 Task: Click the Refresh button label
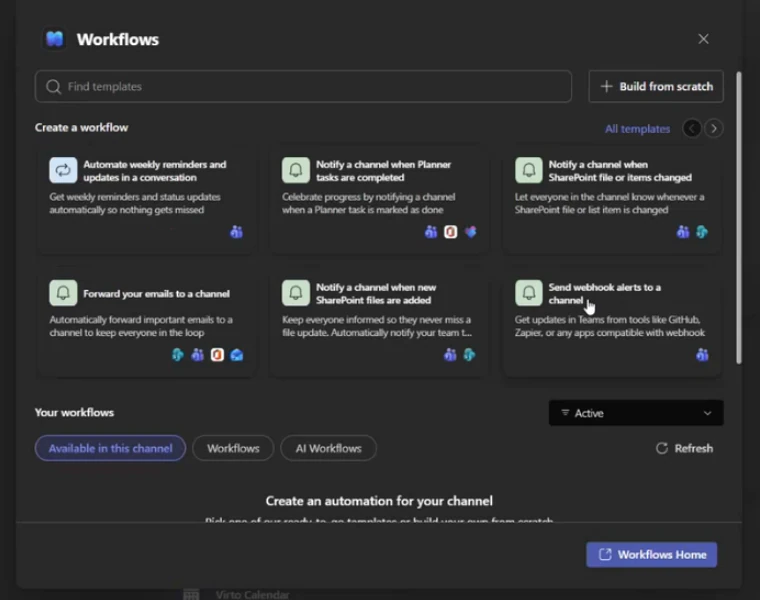pos(694,448)
